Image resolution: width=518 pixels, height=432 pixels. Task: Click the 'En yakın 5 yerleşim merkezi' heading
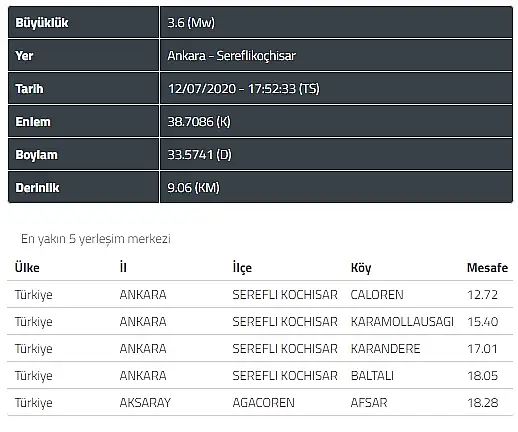tap(96, 239)
